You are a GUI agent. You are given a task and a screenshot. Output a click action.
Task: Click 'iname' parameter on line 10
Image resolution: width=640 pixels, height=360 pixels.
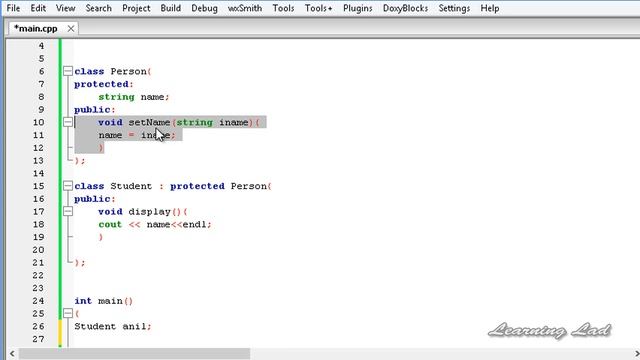click(233, 122)
